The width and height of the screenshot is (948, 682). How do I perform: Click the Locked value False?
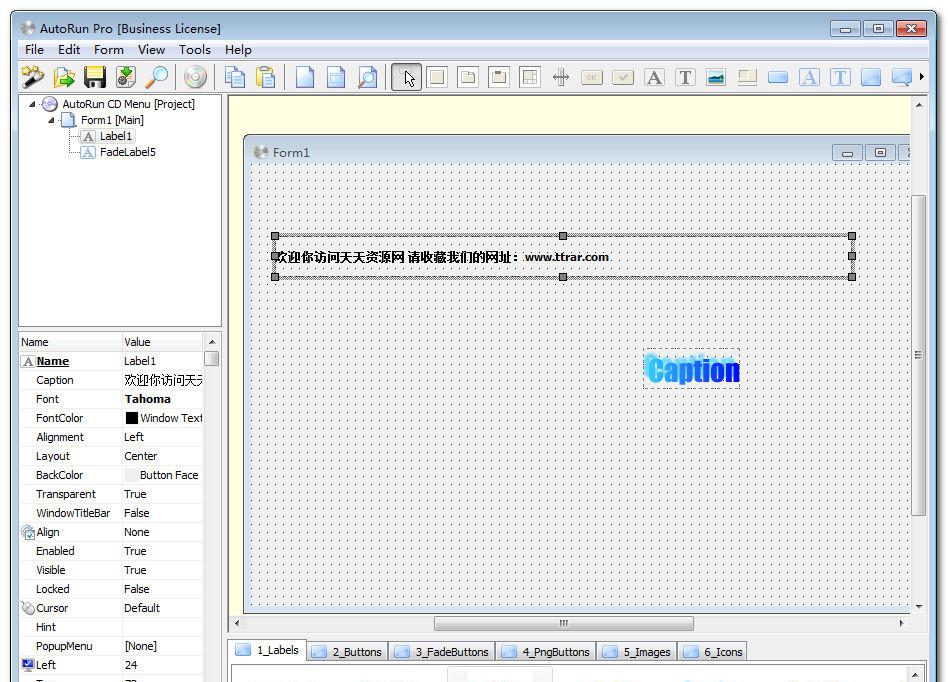click(x=163, y=589)
